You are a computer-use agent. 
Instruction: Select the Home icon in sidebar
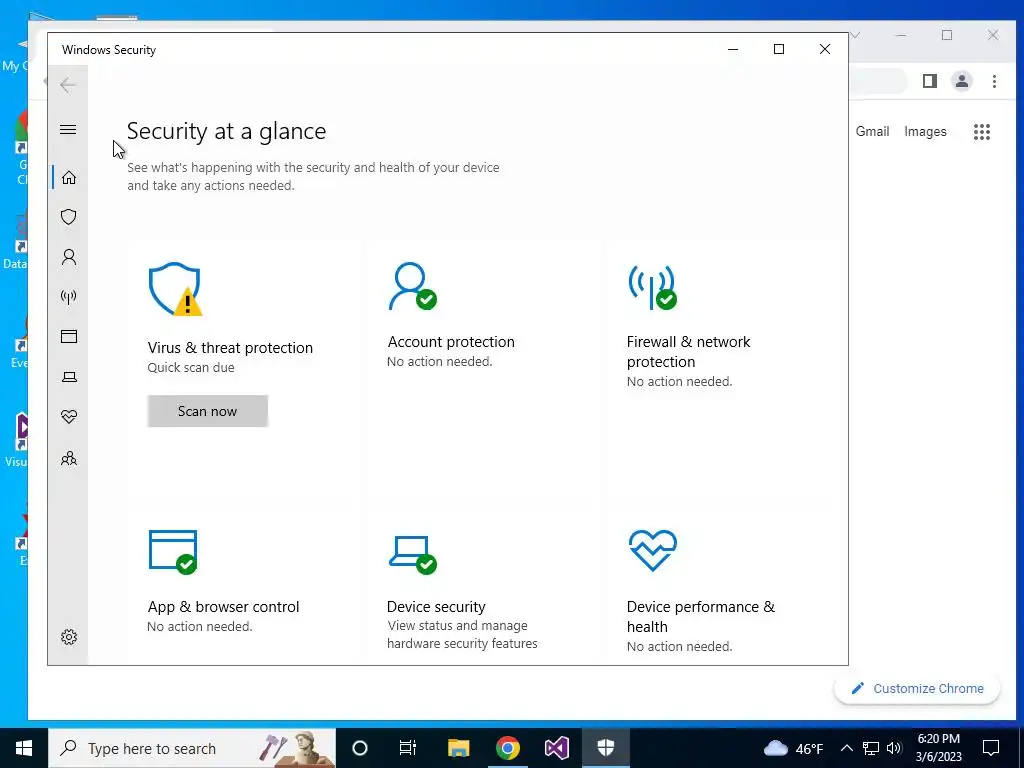point(69,178)
